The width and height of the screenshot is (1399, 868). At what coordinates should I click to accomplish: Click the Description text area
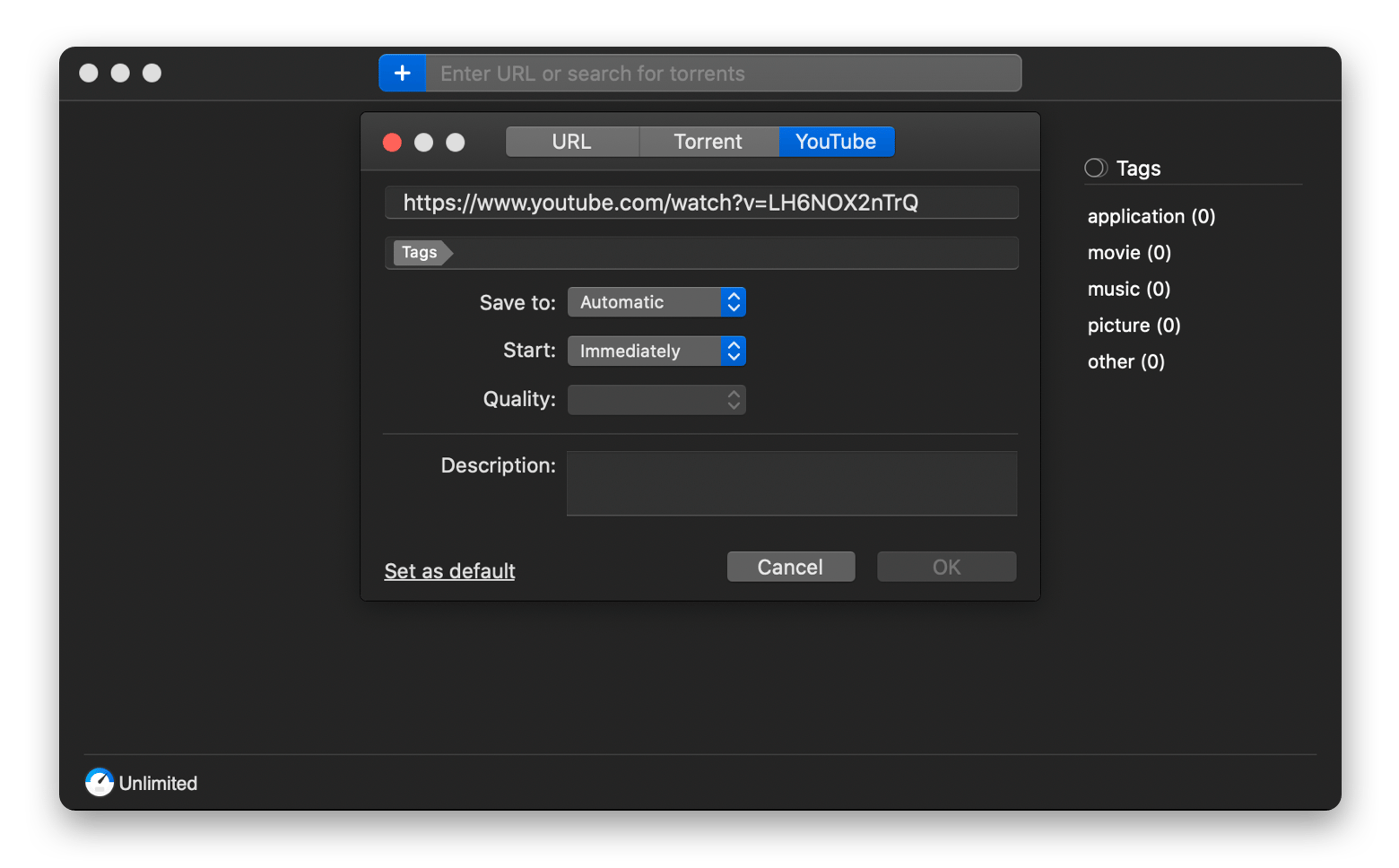[792, 483]
